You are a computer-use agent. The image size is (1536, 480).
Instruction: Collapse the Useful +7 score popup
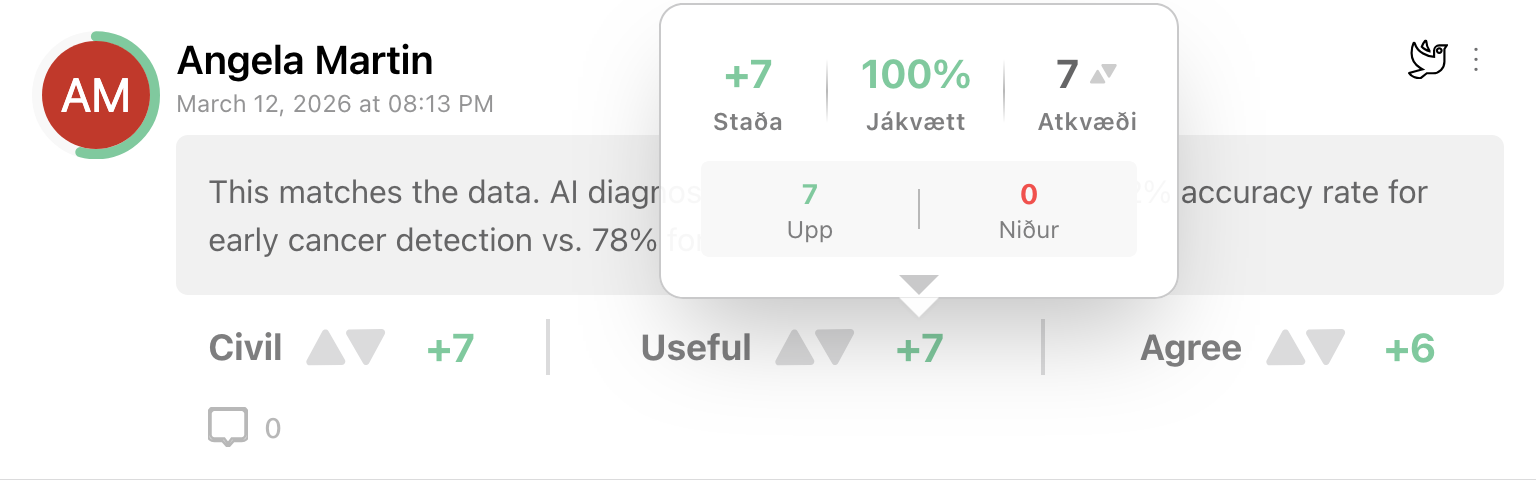919,348
